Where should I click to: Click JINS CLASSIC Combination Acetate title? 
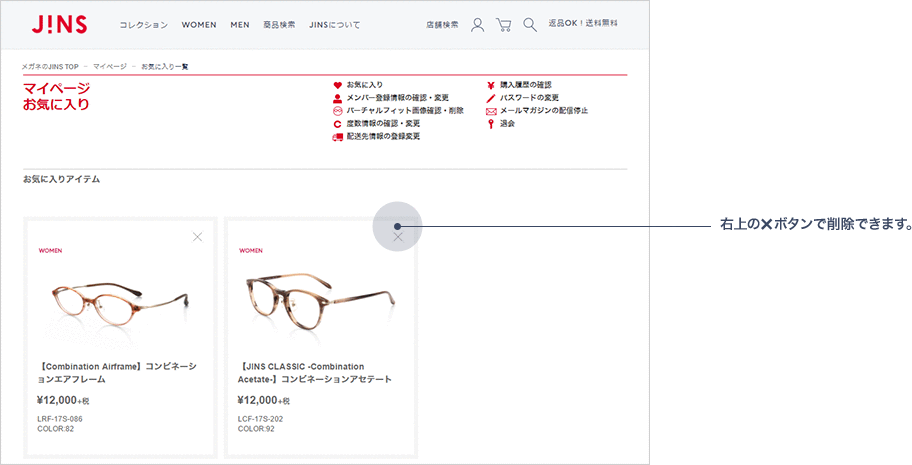coord(315,373)
